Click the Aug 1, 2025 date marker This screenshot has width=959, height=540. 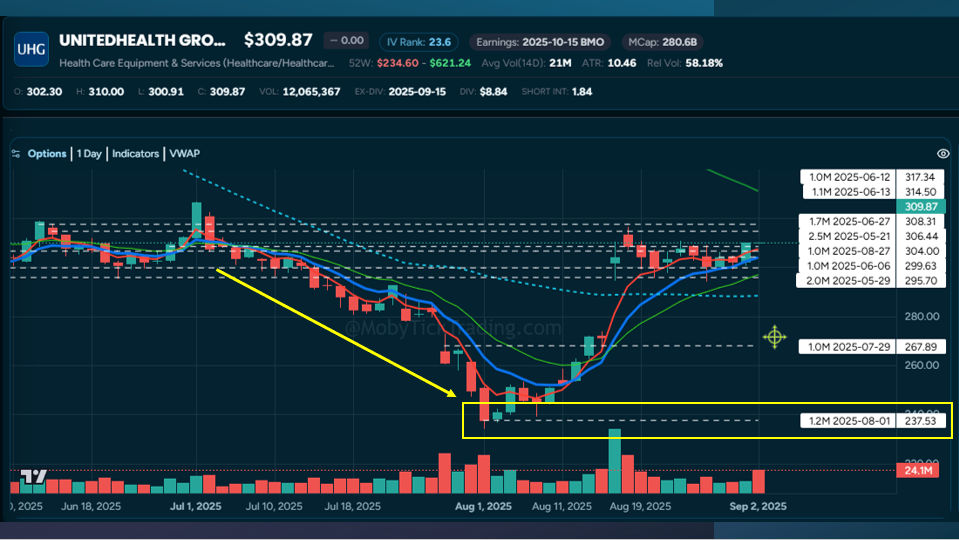tap(483, 506)
